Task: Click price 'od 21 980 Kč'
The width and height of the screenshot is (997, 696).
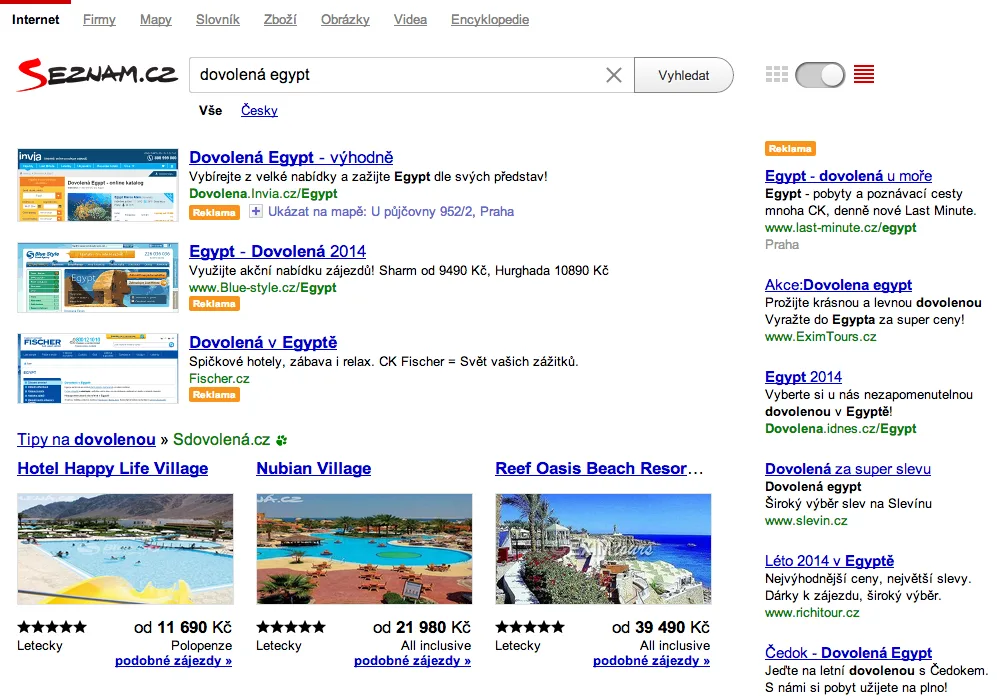Action: (x=422, y=627)
